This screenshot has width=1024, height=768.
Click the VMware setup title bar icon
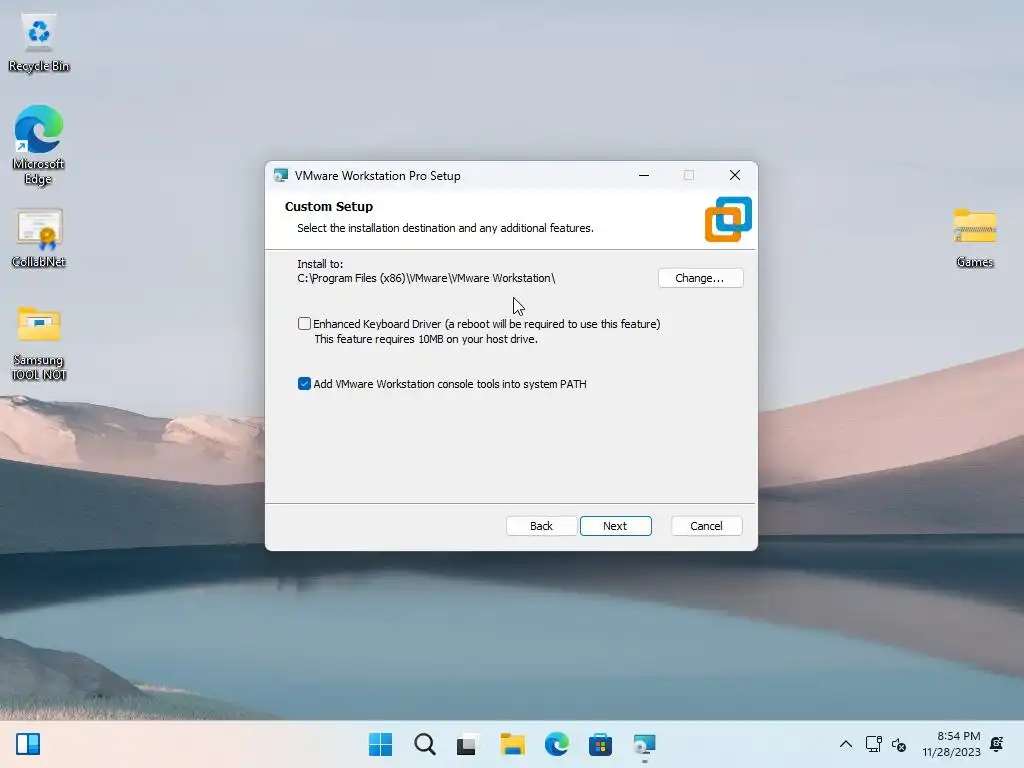(281, 176)
